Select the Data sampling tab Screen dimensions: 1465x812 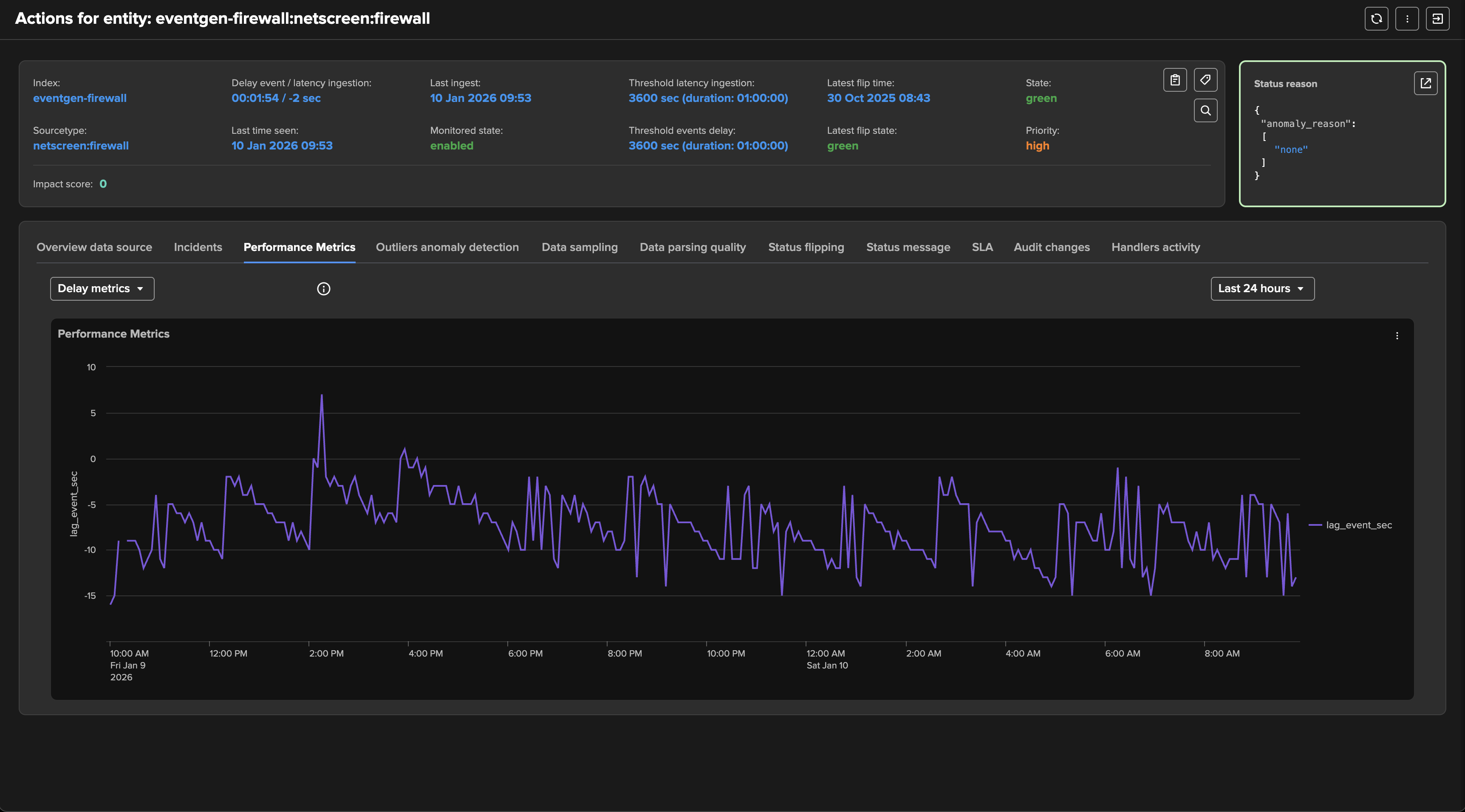580,247
